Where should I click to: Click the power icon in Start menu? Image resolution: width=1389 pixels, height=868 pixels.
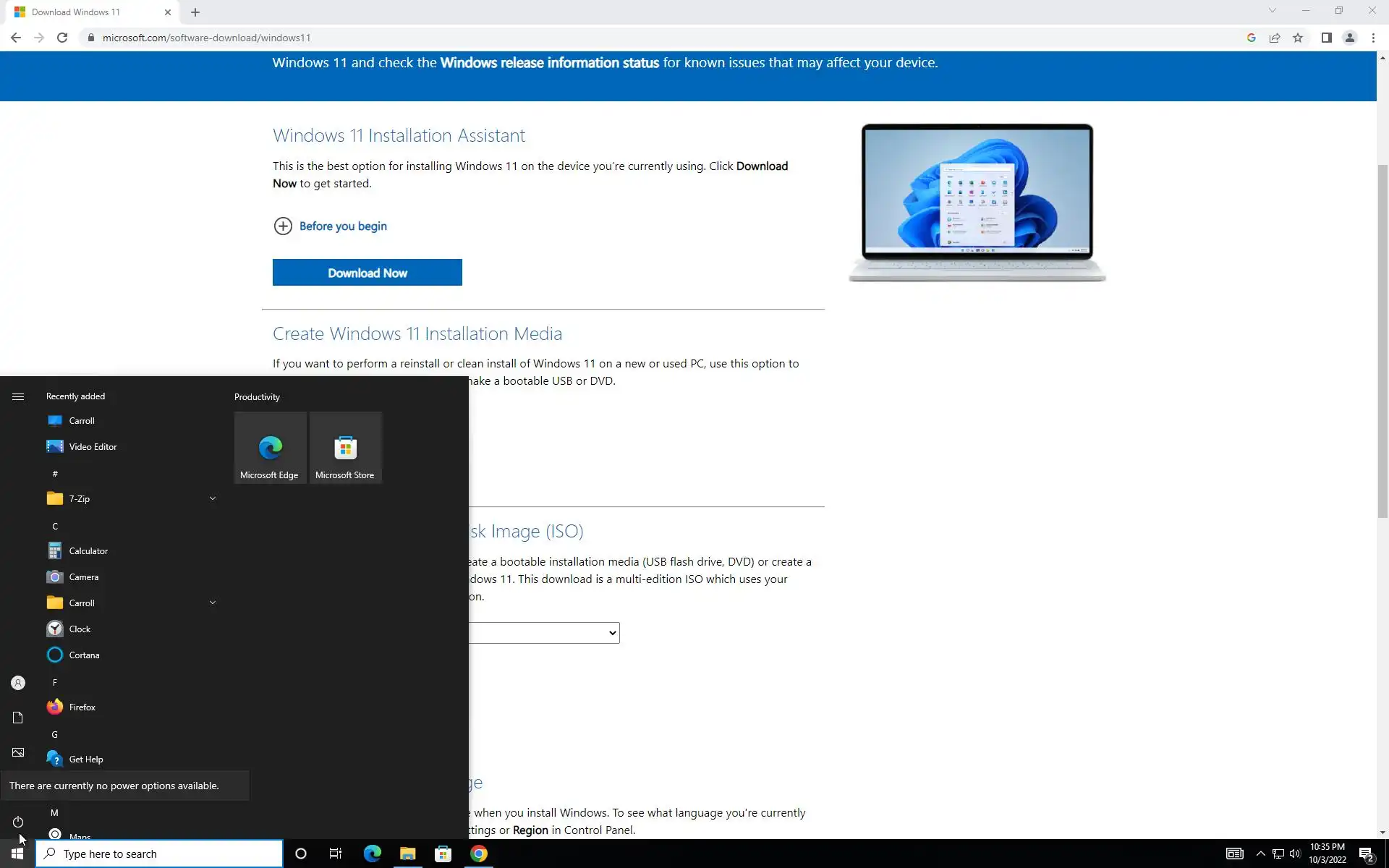[18, 822]
